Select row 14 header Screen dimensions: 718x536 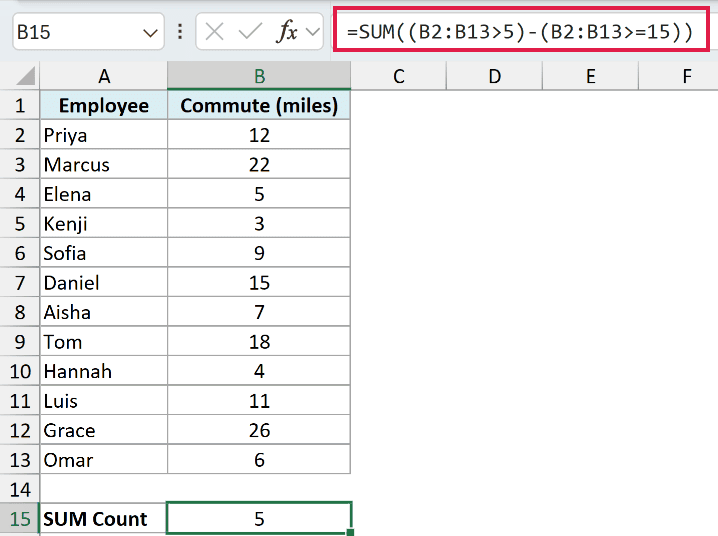pyautogui.click(x=20, y=489)
